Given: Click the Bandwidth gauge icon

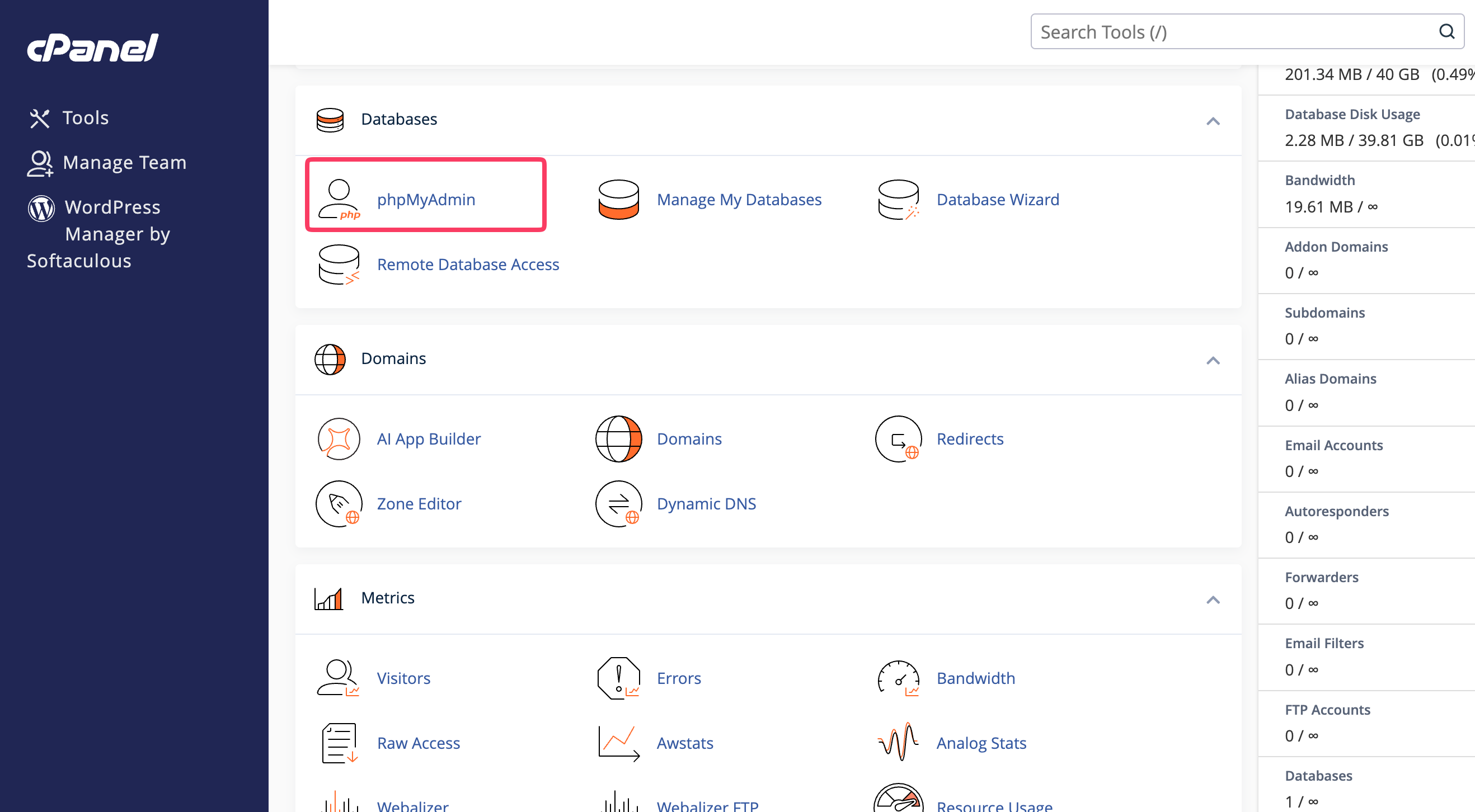Looking at the screenshot, I should (899, 678).
